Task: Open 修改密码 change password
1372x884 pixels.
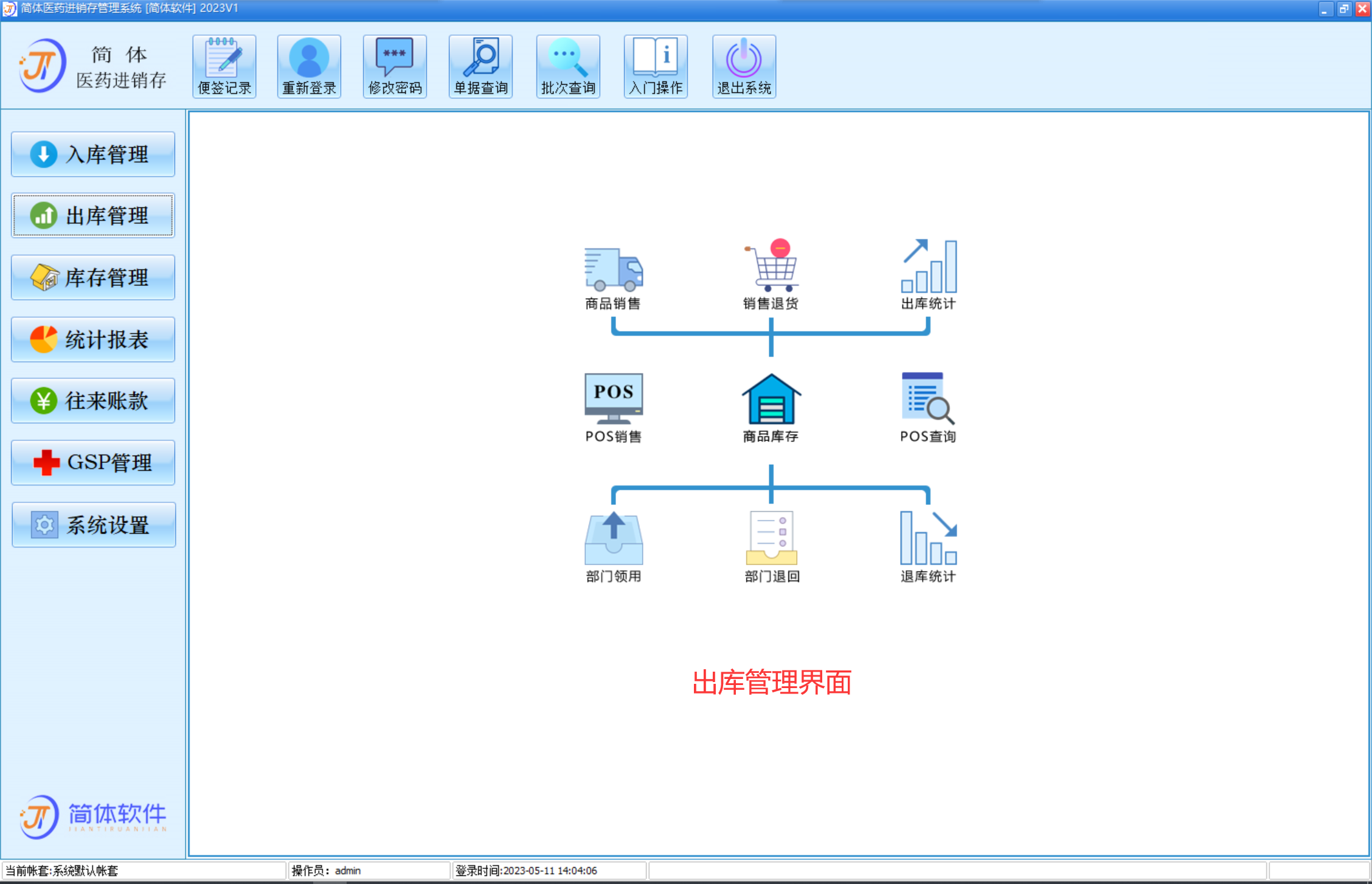Action: click(x=395, y=66)
